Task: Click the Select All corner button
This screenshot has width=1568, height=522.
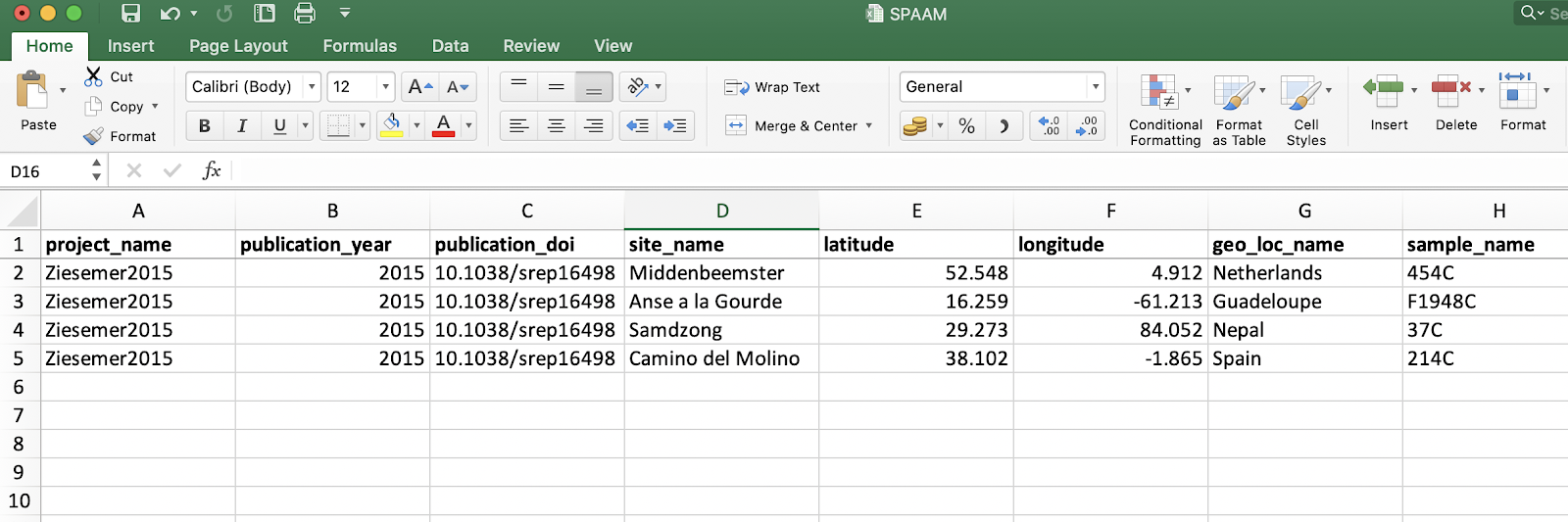Action: point(20,211)
